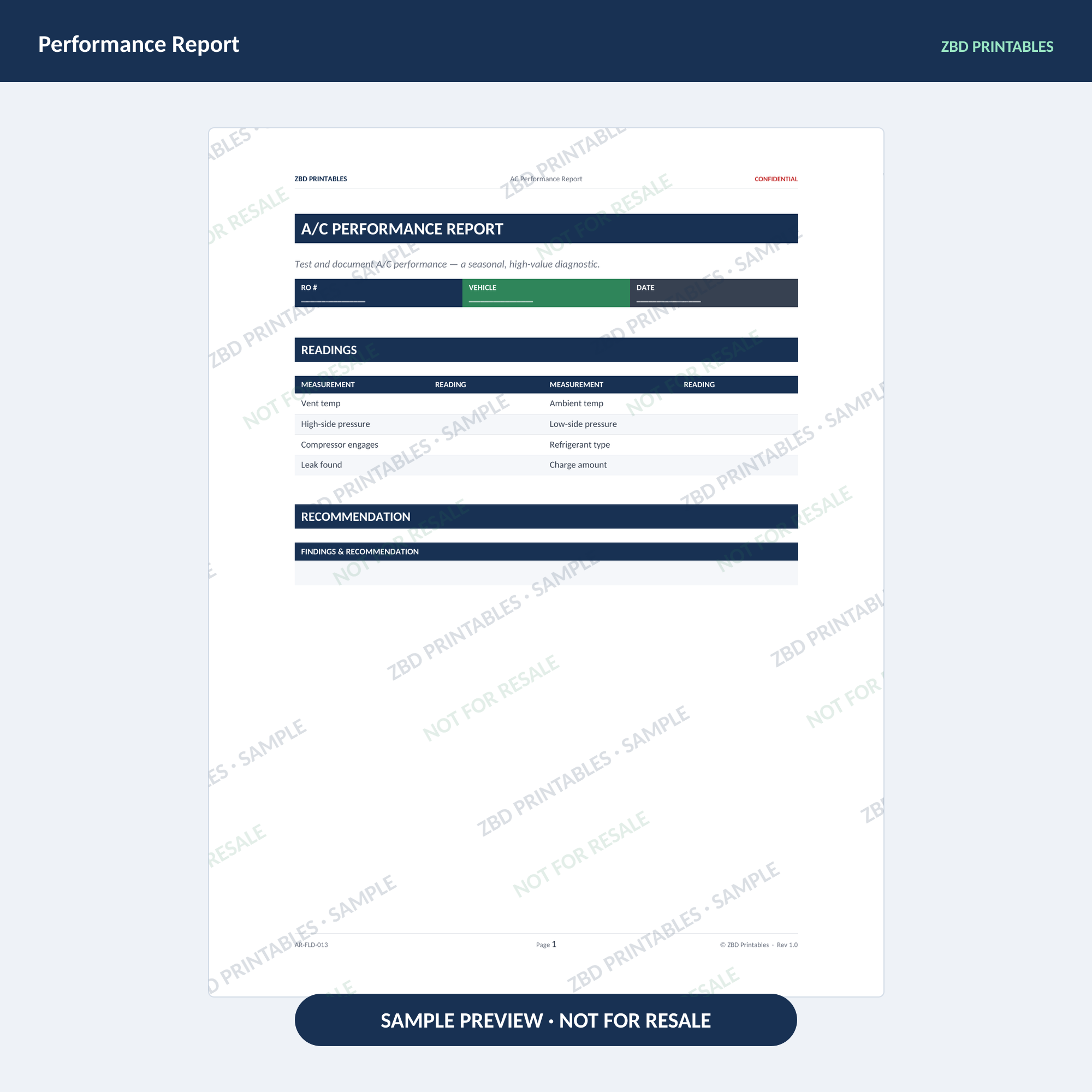The height and width of the screenshot is (1092, 1092).
Task: Click the RO # field
Action: (x=378, y=293)
